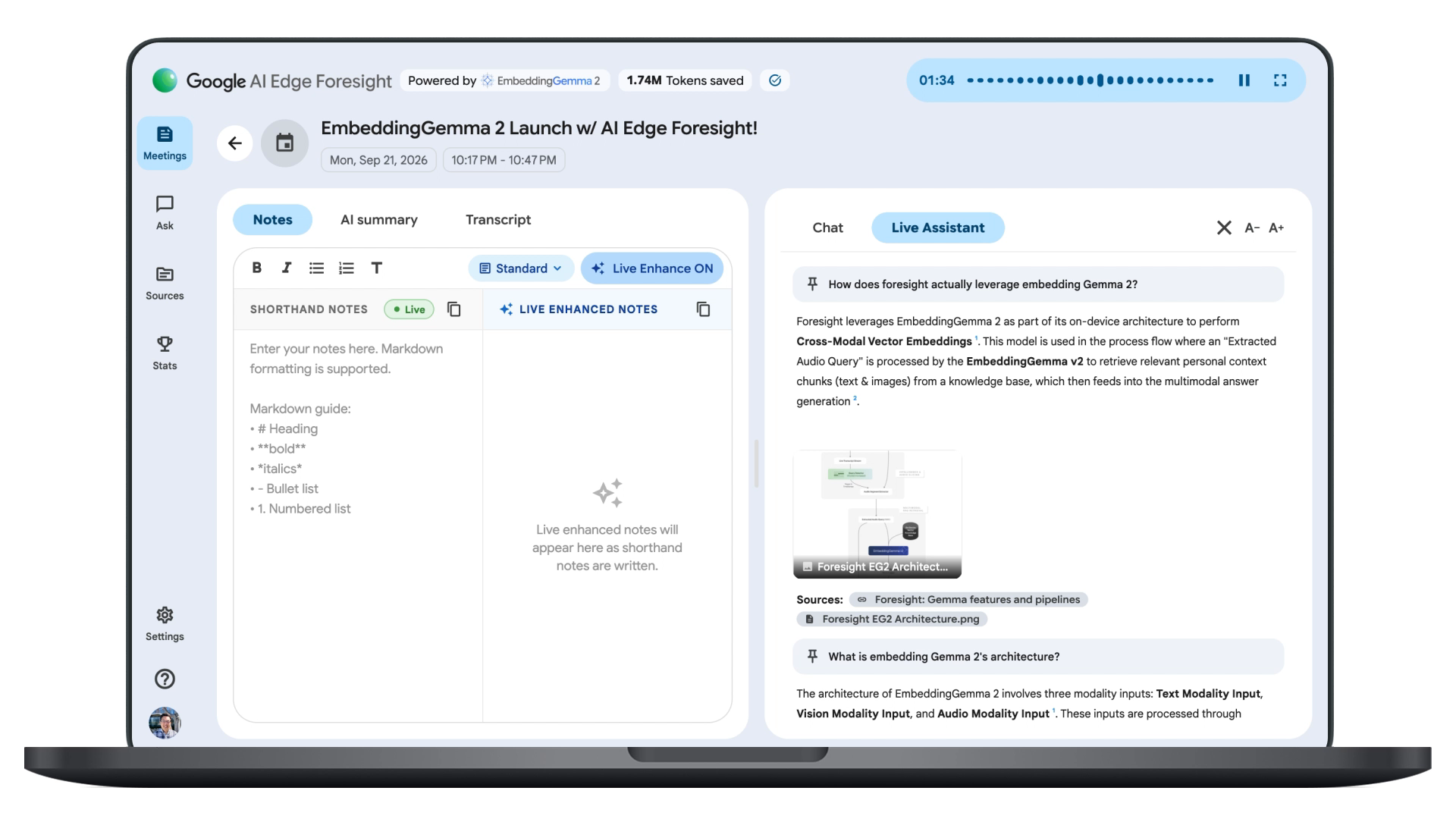1456x819 pixels.
Task: Pin the embedding Gemma 2's architecture question
Action: coord(812,657)
